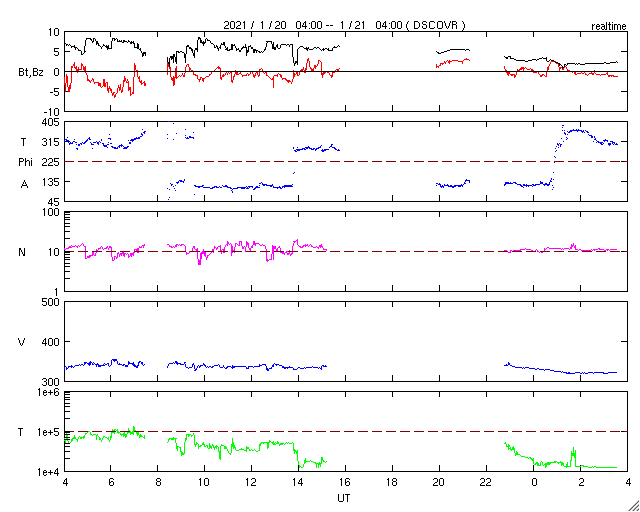Screen dimensions: 640x512
Task: Click the 'Bt,Bz' axis label
Action: click(29, 74)
